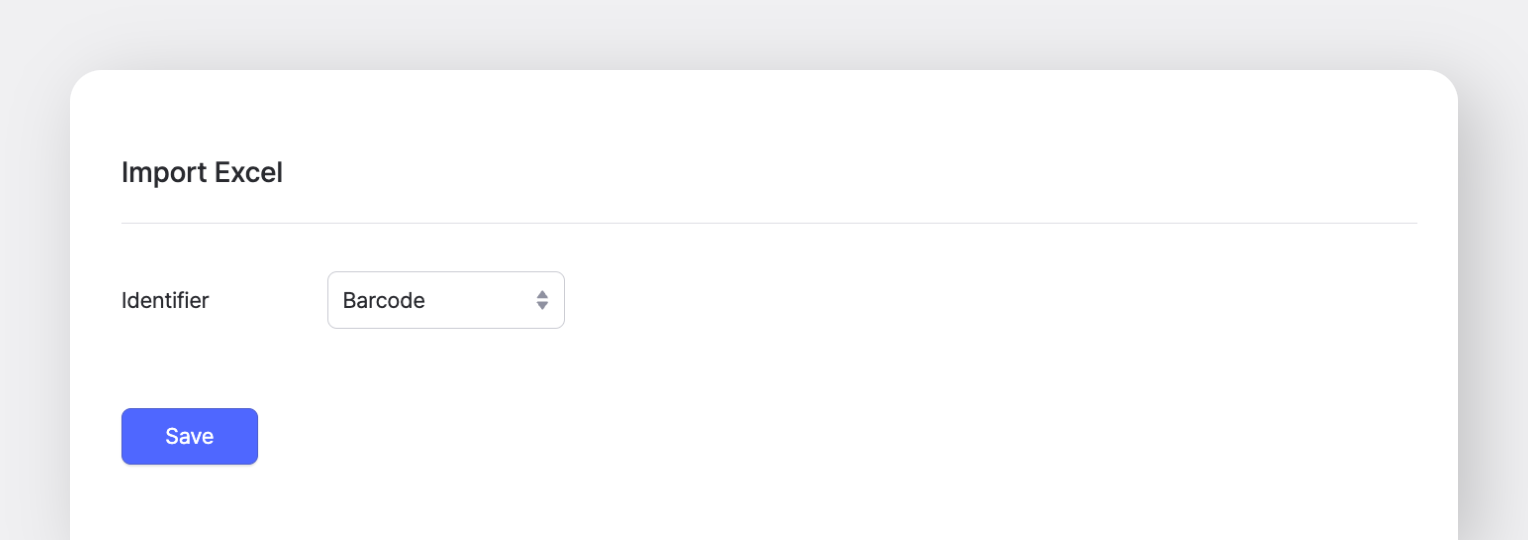Click the Save button
1528x540 pixels.
pos(189,436)
